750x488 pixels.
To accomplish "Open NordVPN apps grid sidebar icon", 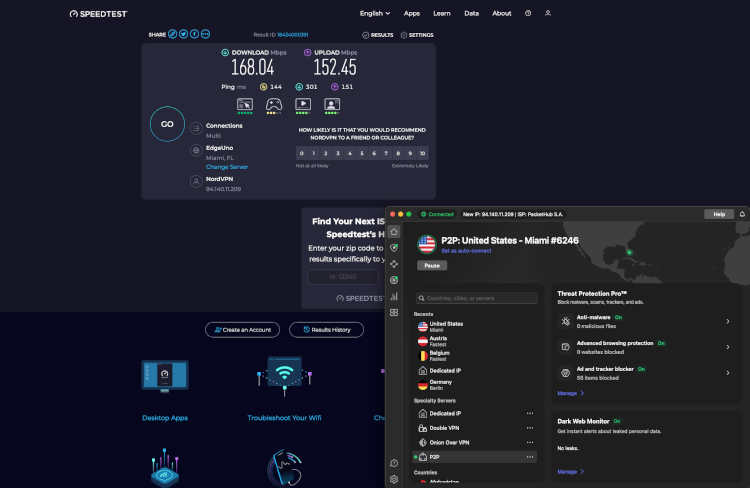I will [394, 312].
